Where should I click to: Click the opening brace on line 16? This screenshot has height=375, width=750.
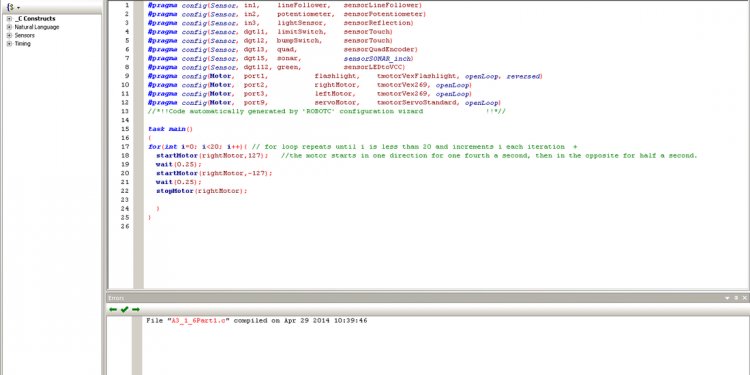click(x=150, y=138)
